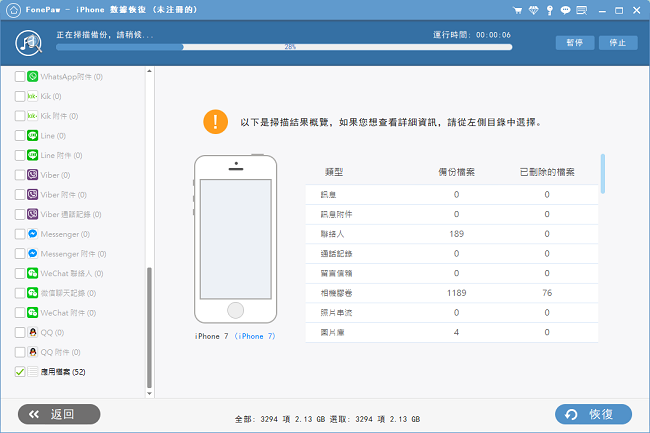This screenshot has width=650, height=433.
Task: Click the diamond icon in title bar
Action: (534, 10)
